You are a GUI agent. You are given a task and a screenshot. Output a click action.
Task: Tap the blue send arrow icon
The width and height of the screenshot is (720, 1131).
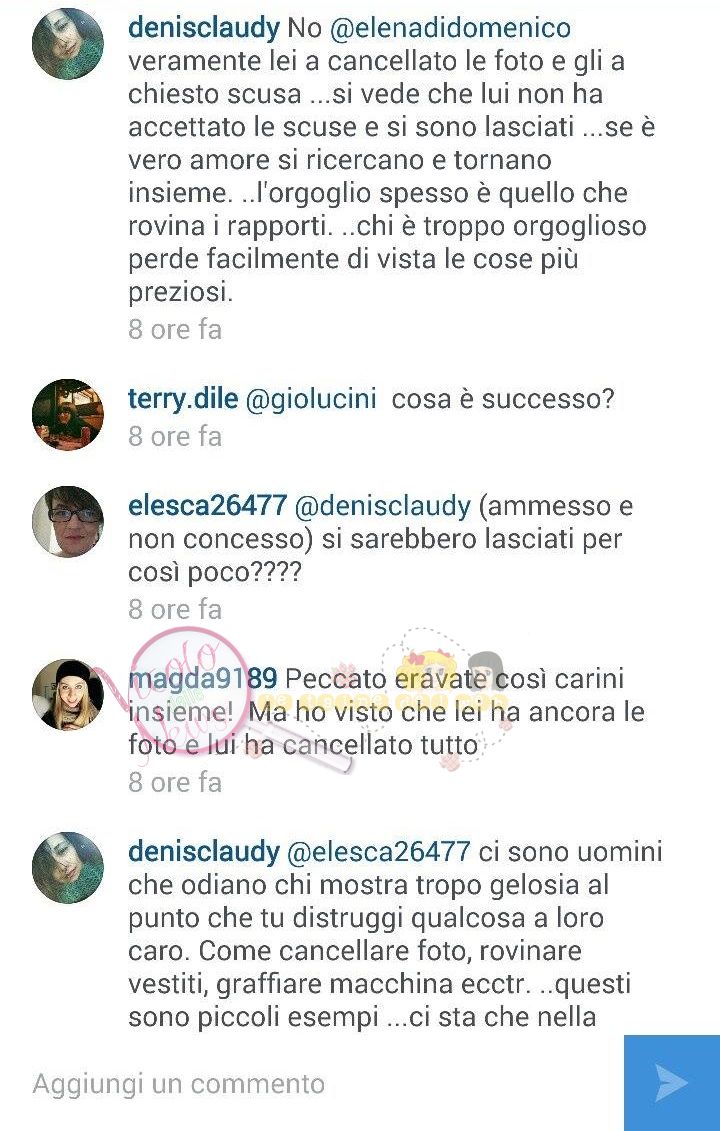click(x=672, y=1083)
